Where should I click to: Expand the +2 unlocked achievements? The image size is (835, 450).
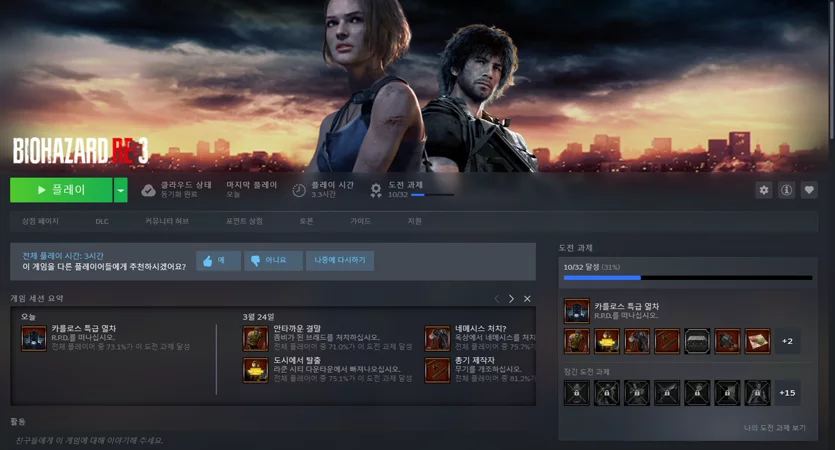[788, 341]
